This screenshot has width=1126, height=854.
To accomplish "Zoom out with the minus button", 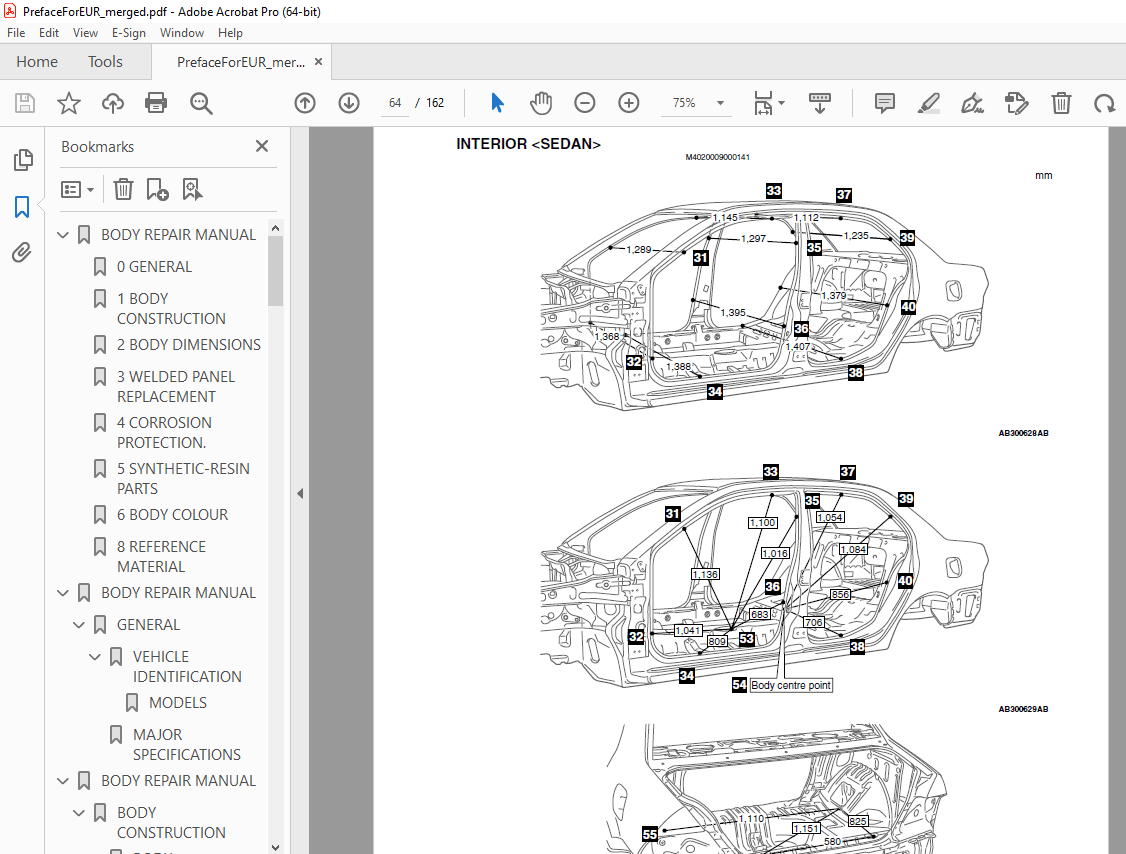I will click(585, 103).
